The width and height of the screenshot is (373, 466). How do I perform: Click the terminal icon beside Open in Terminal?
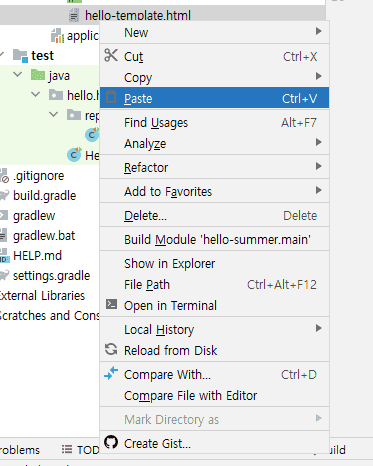click(x=111, y=304)
